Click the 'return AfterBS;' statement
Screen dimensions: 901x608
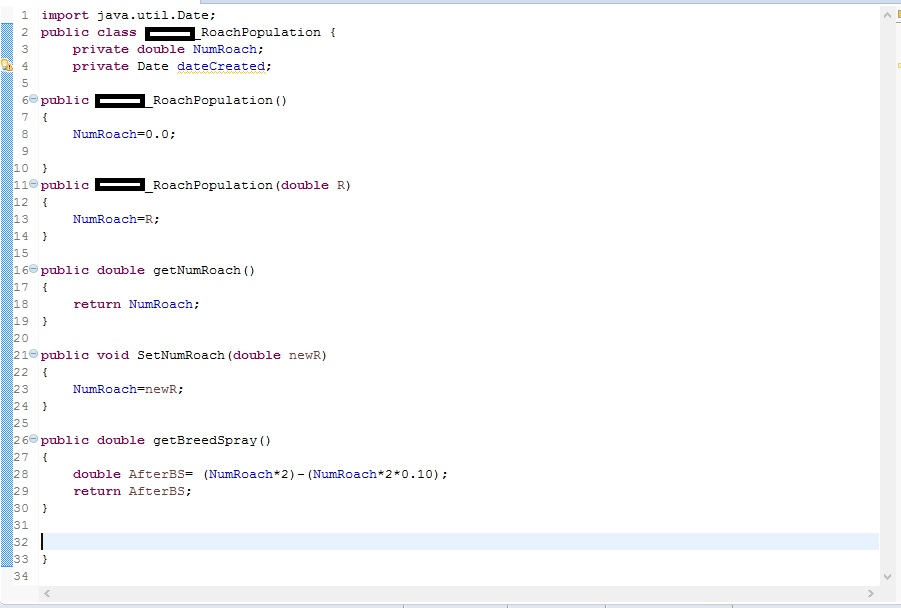(x=132, y=491)
